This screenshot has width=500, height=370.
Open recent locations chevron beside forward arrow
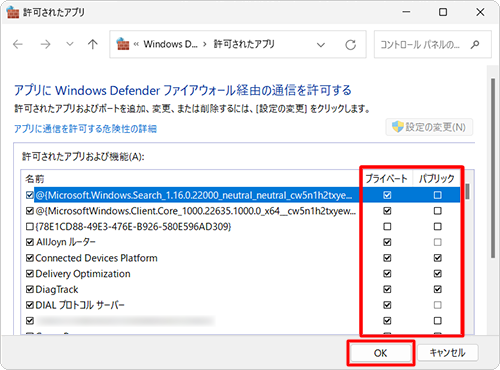click(x=70, y=44)
